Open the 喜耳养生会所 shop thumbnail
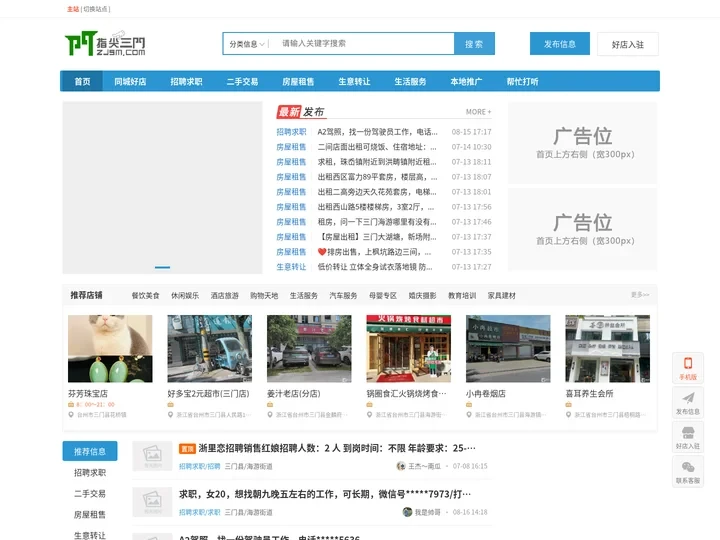The width and height of the screenshot is (720, 540). [608, 349]
